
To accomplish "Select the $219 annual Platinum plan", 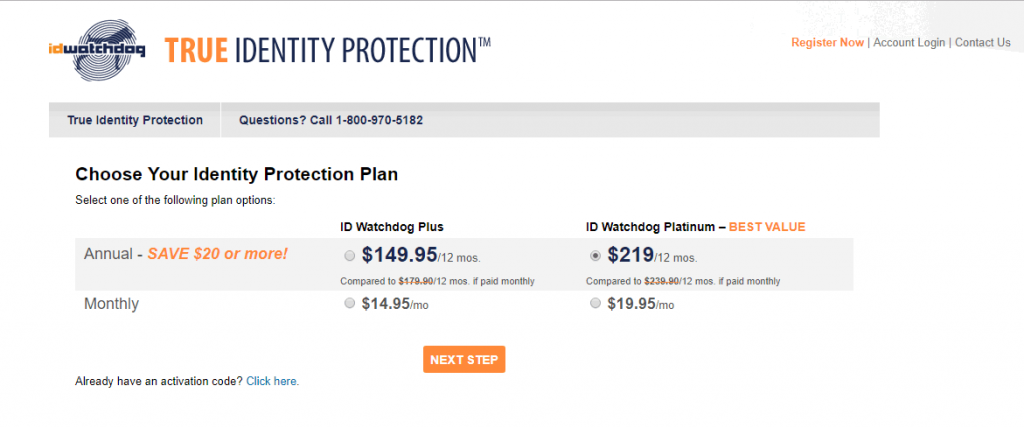I will (x=595, y=256).
